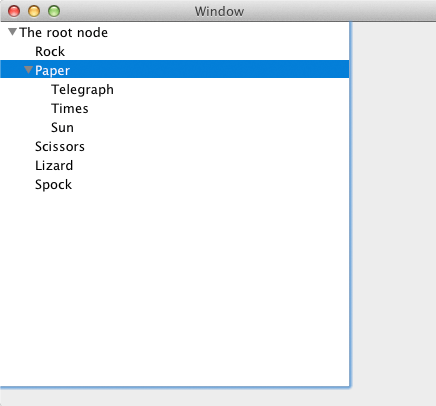
Task: Zoom window using the green button
Action: (x=54, y=11)
